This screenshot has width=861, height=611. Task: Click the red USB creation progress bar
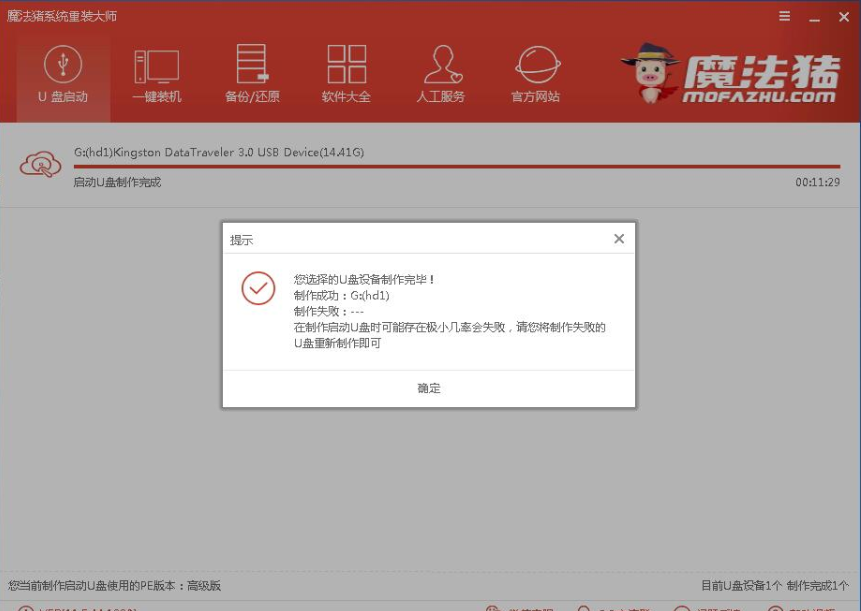pos(456,167)
